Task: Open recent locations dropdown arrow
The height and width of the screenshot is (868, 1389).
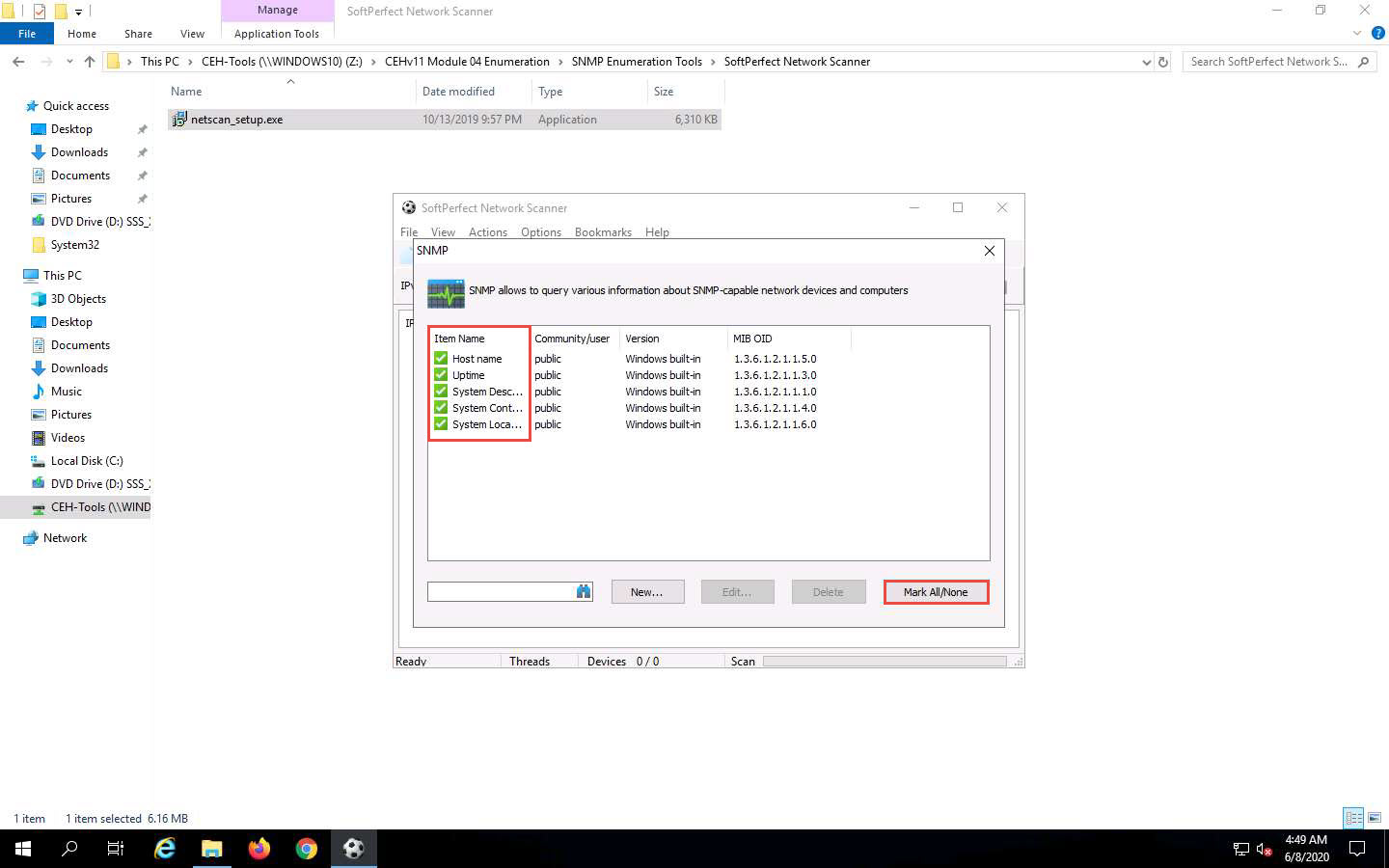Action: 69,62
